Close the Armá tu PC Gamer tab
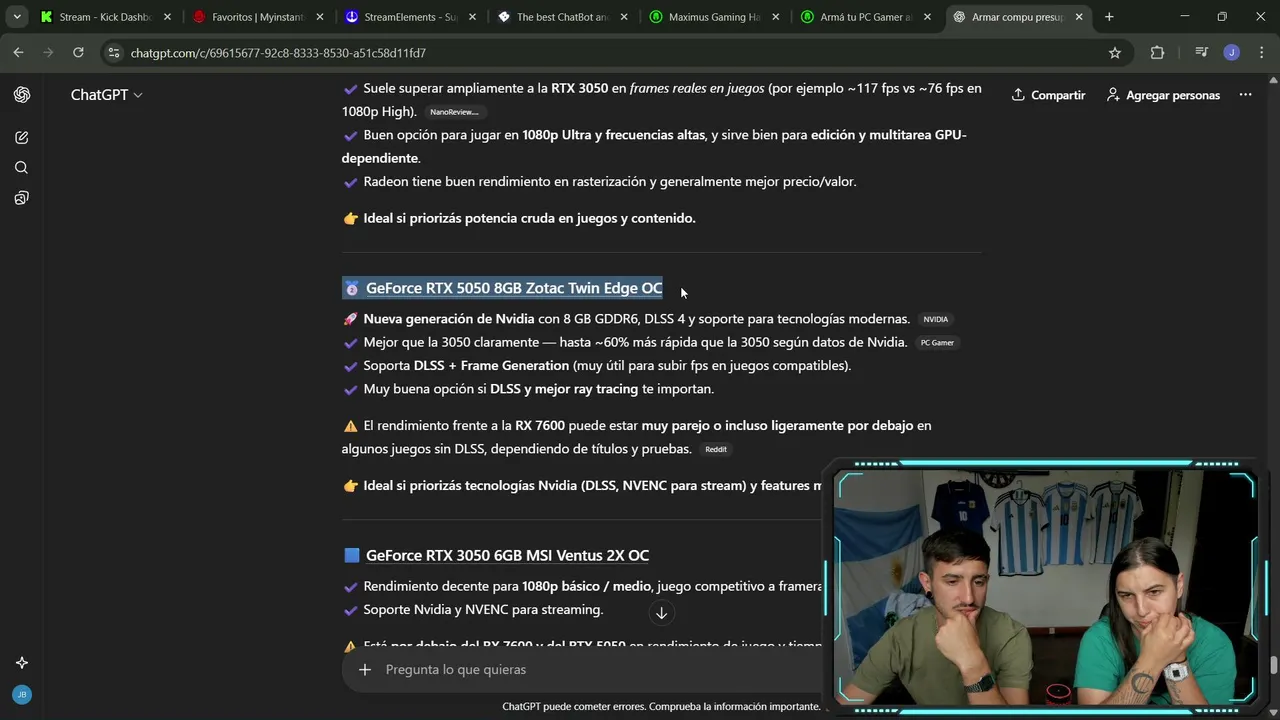Viewport: 1280px width, 720px height. (927, 17)
